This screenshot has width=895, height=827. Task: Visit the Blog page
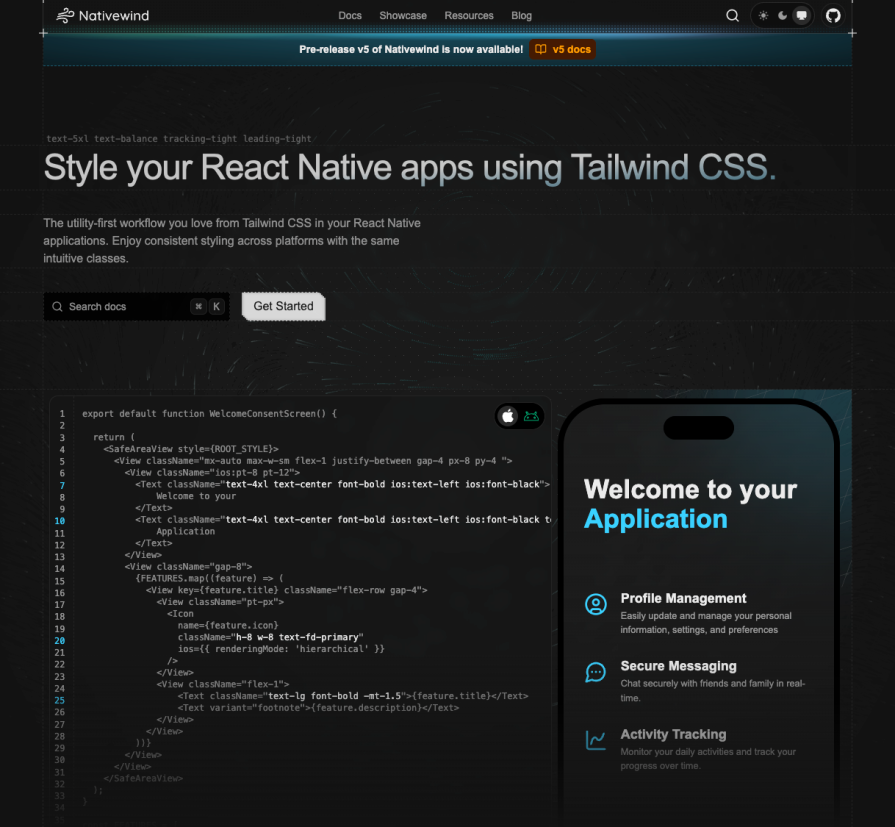coord(521,15)
